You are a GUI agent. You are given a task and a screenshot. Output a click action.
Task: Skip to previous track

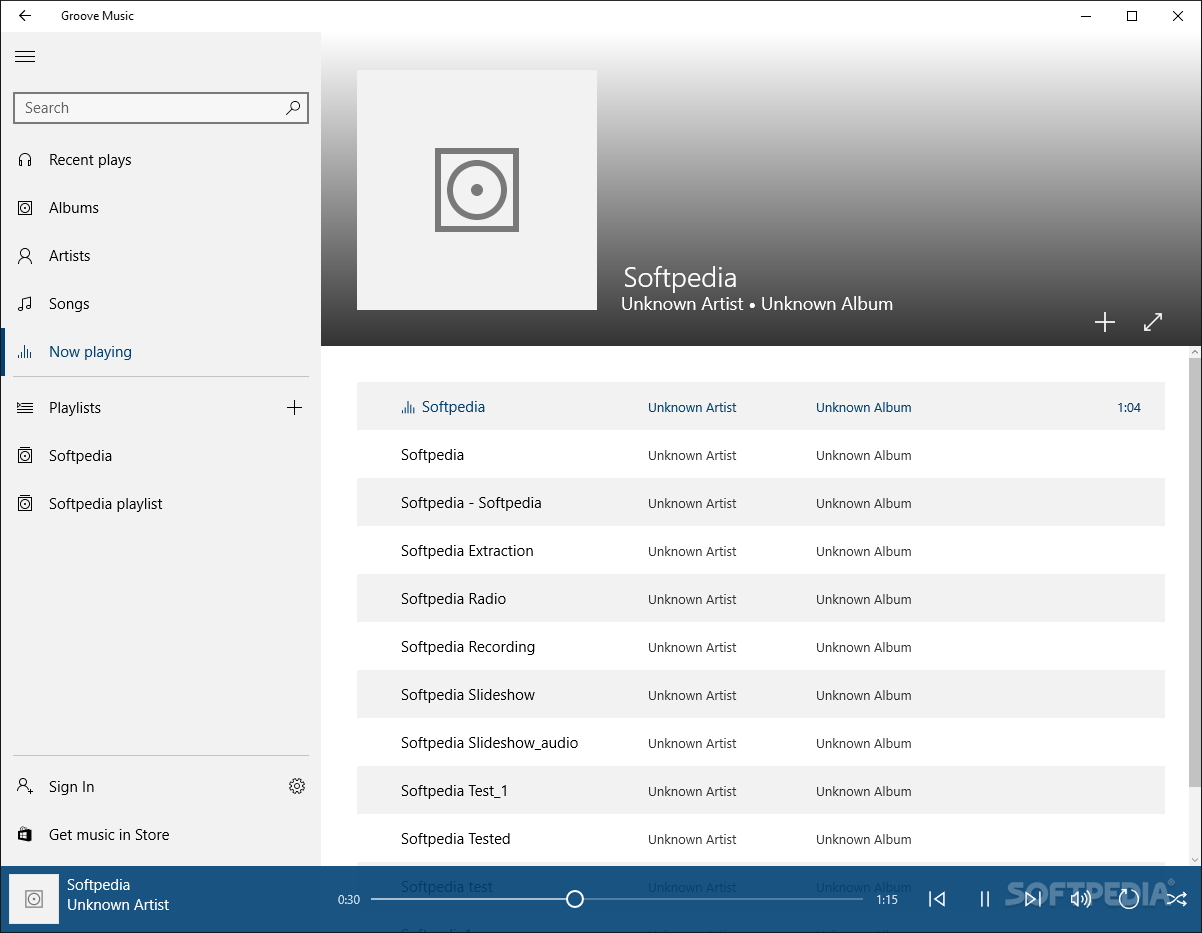pos(937,899)
